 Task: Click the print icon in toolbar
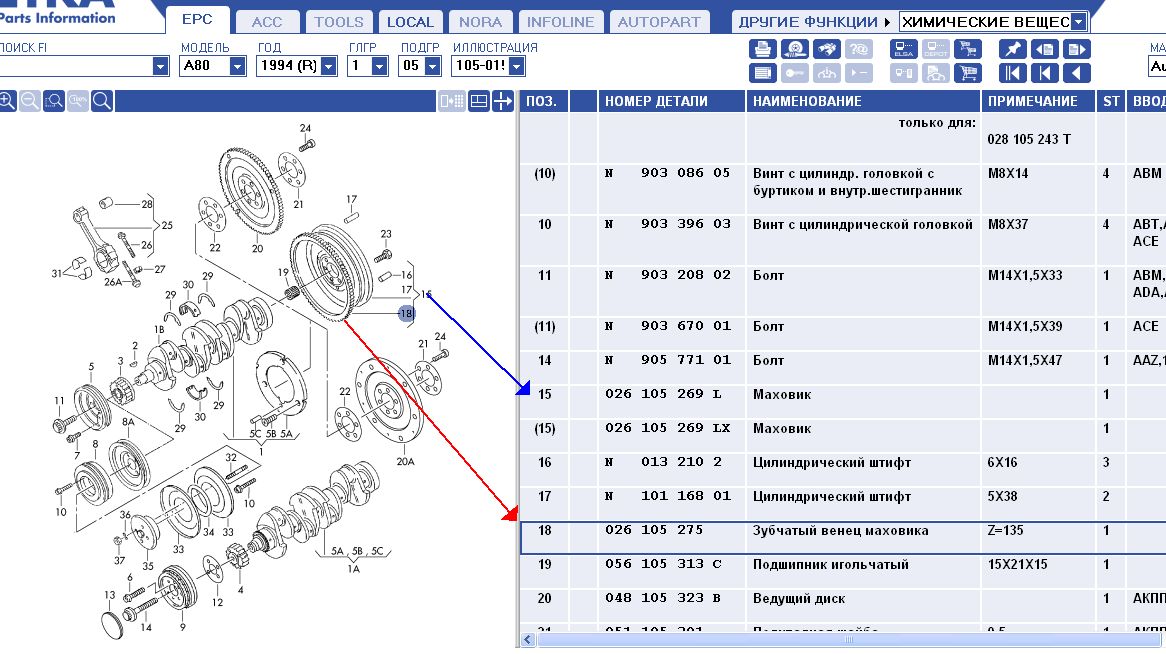tap(763, 49)
